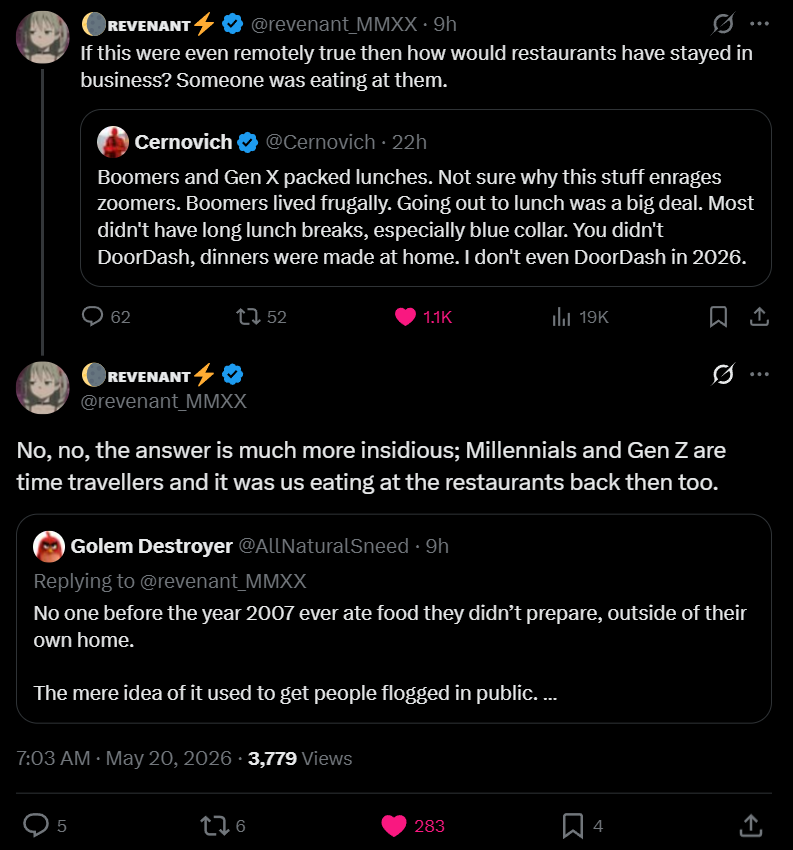This screenshot has height=850, width=793.
Task: Open quoted Cernovich tweet about packed lunches
Action: (425, 198)
